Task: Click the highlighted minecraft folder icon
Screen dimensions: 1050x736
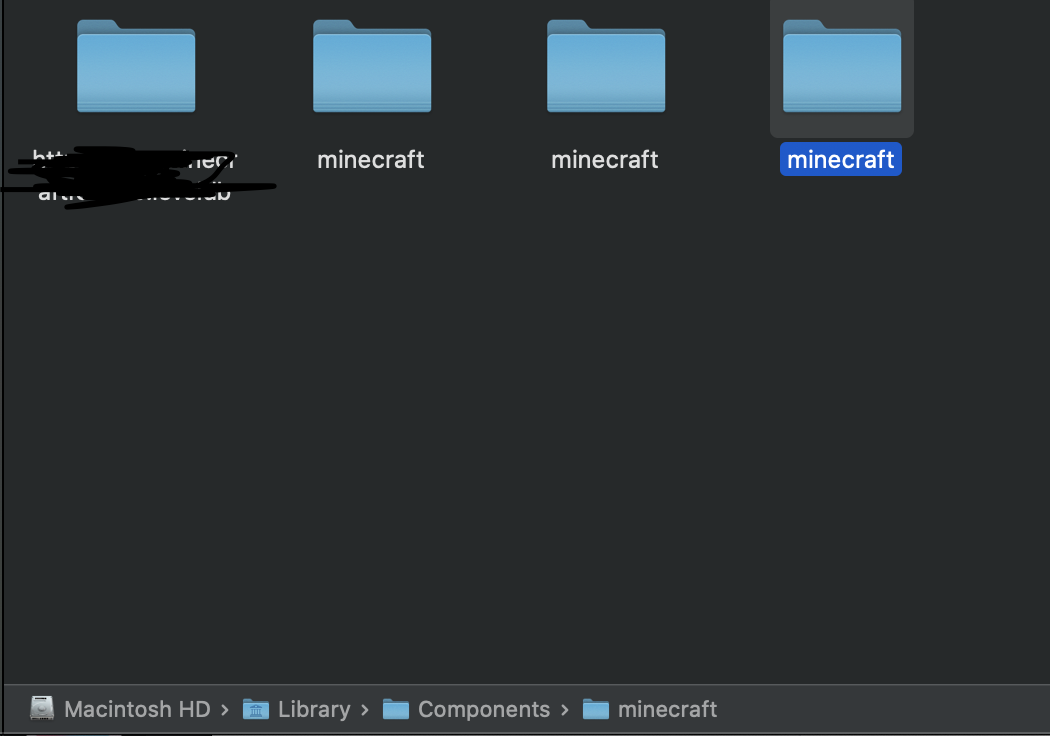Action: click(x=842, y=66)
